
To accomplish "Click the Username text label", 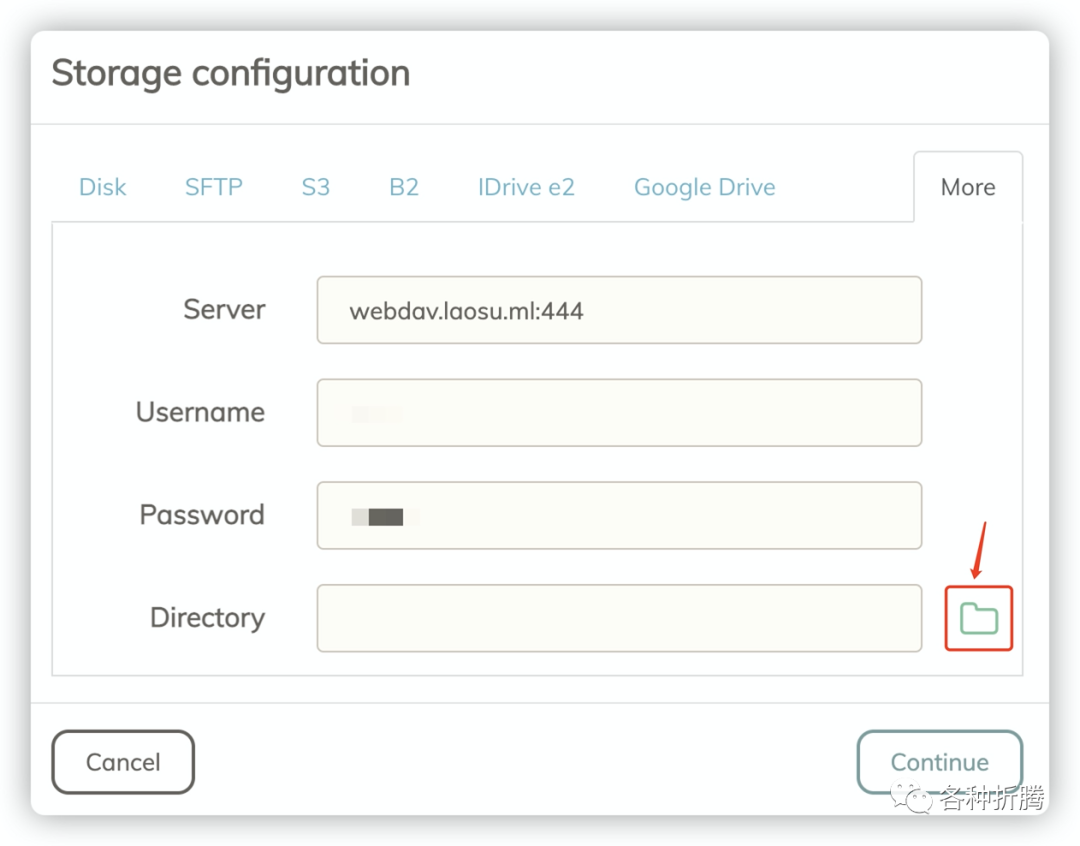I will pyautogui.click(x=200, y=412).
